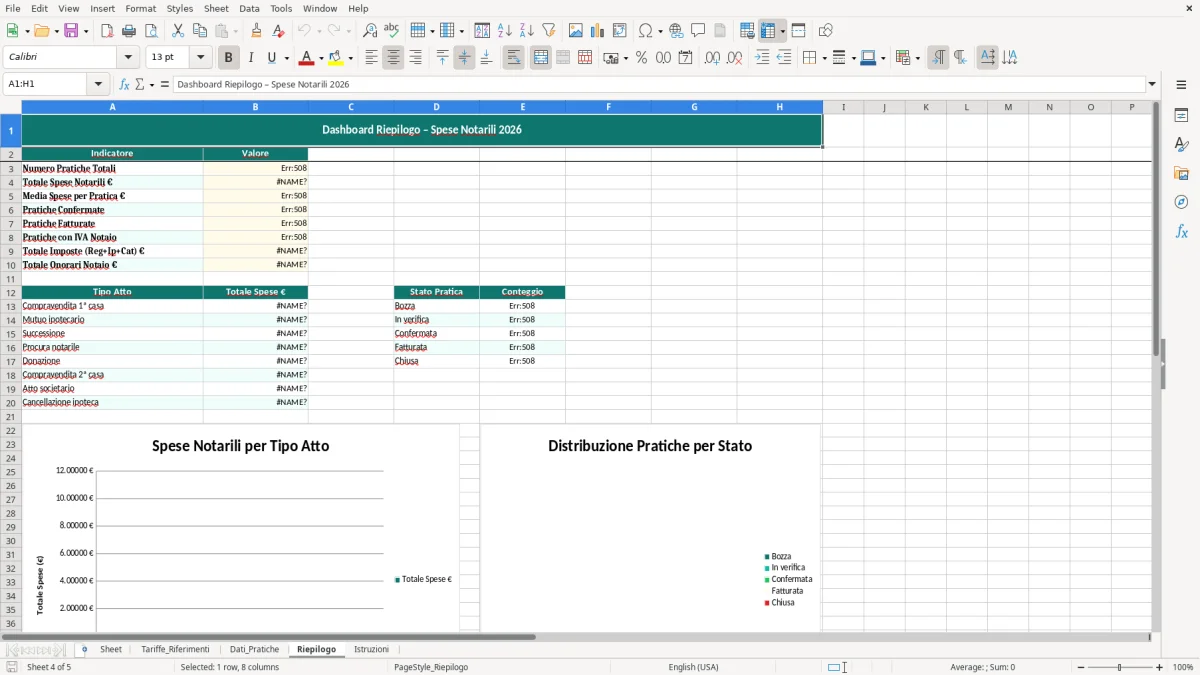Sort descending Z to A

click(x=526, y=31)
